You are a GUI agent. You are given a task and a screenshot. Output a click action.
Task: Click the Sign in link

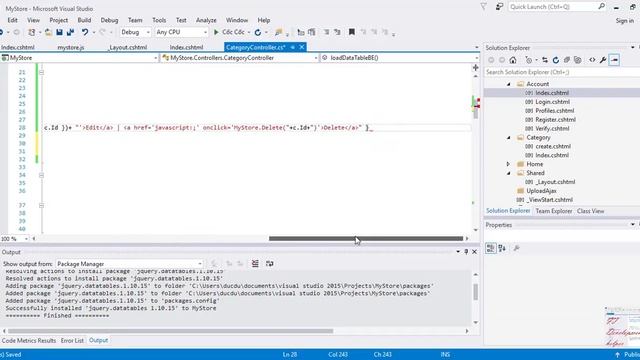(625, 20)
